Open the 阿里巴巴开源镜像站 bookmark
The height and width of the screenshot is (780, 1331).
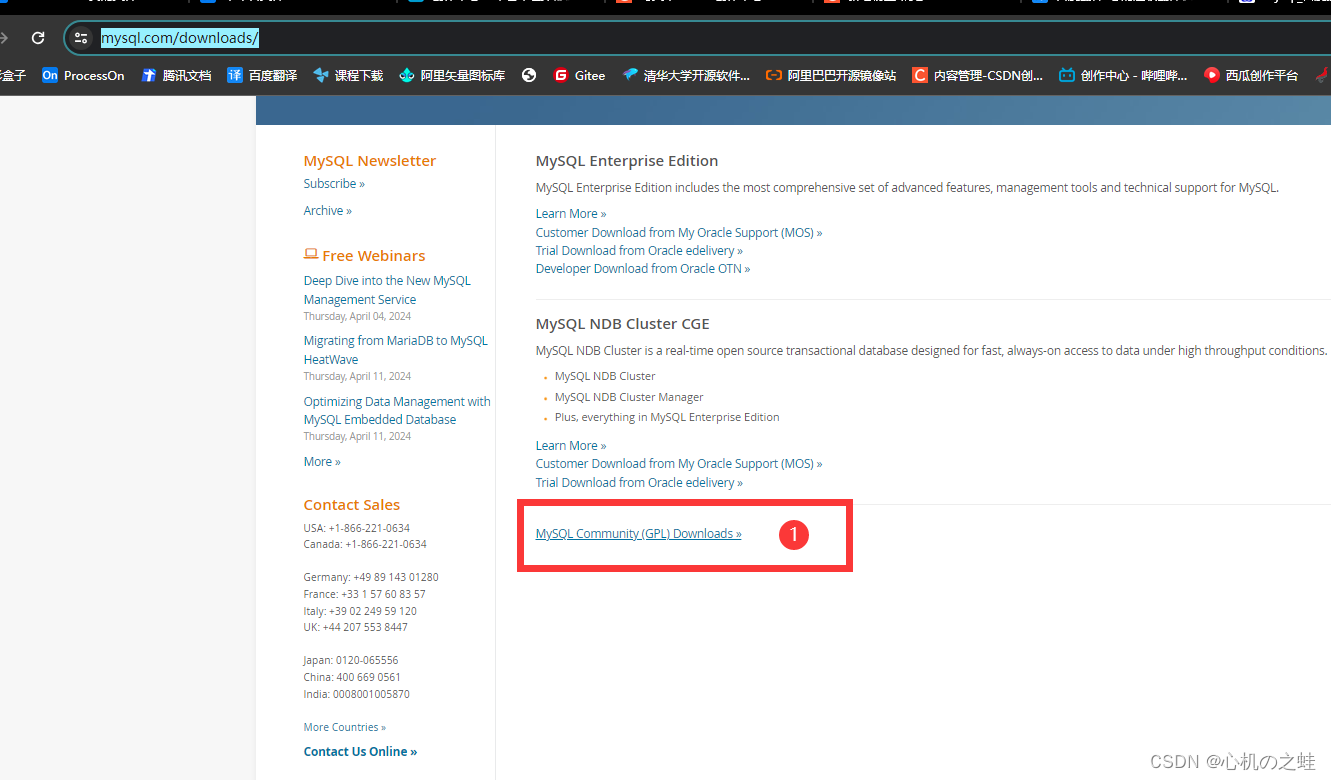831,75
